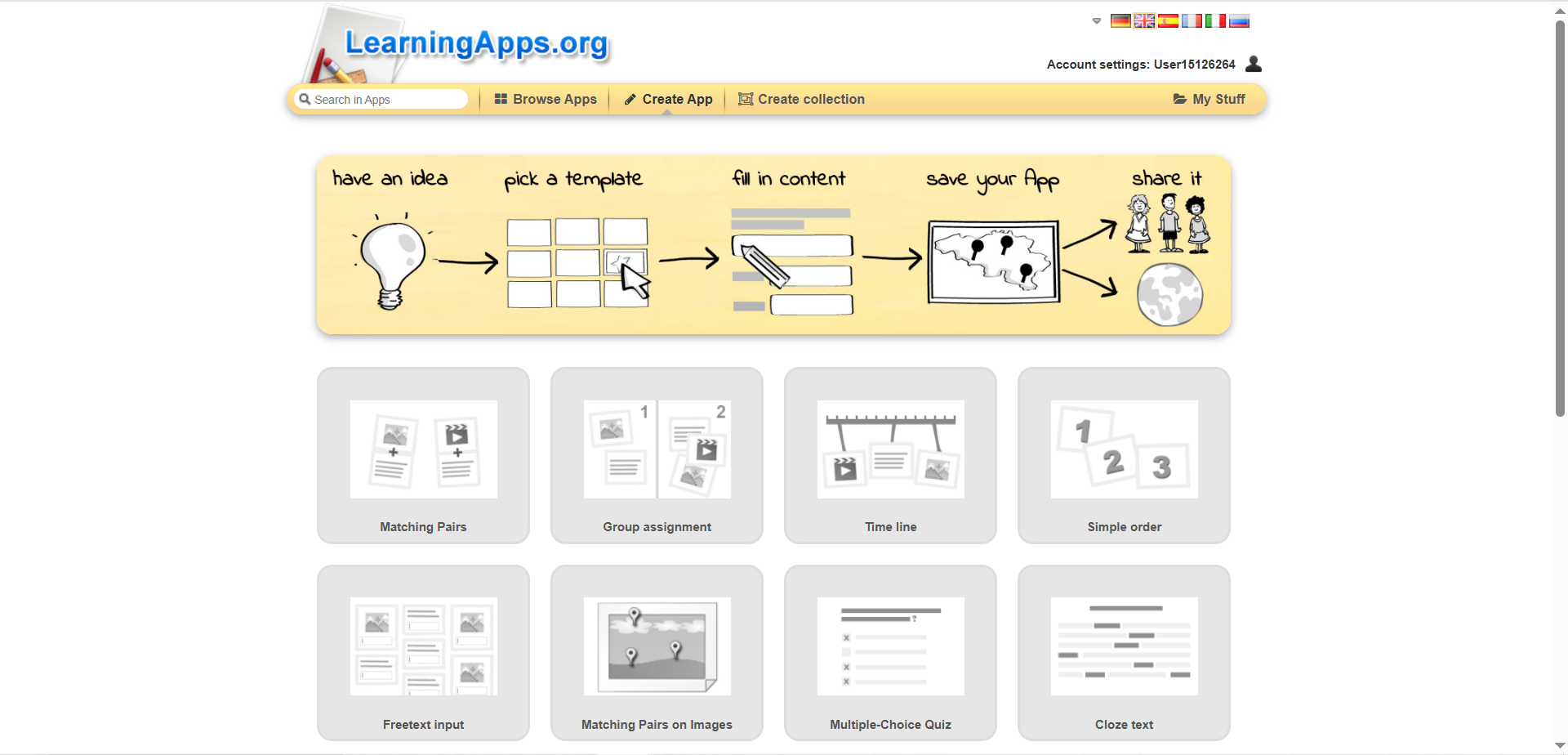The height and width of the screenshot is (755, 1568).
Task: Select the German flag language icon
Action: click(1120, 21)
